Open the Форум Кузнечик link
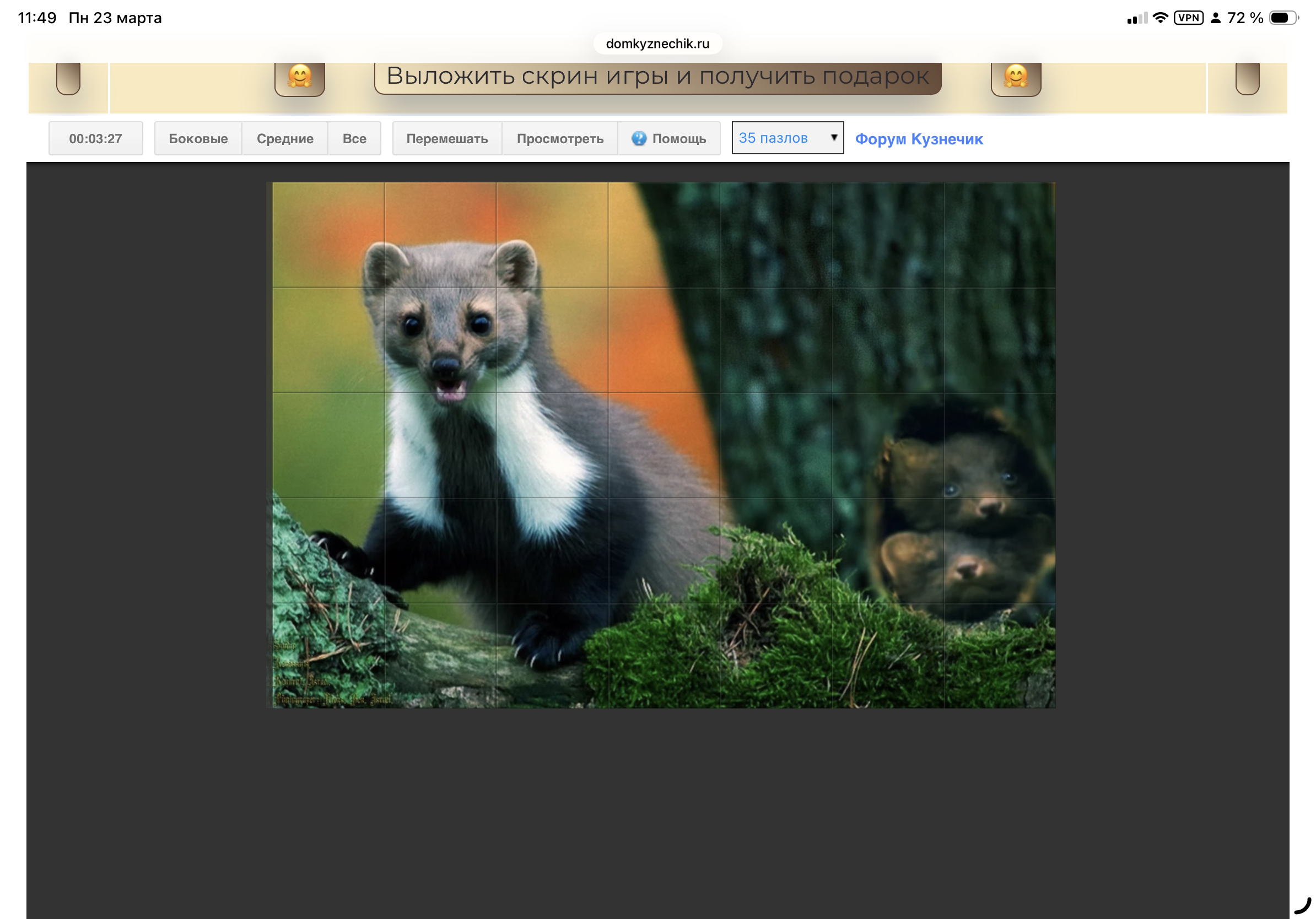The image size is (1316, 919). tap(919, 139)
